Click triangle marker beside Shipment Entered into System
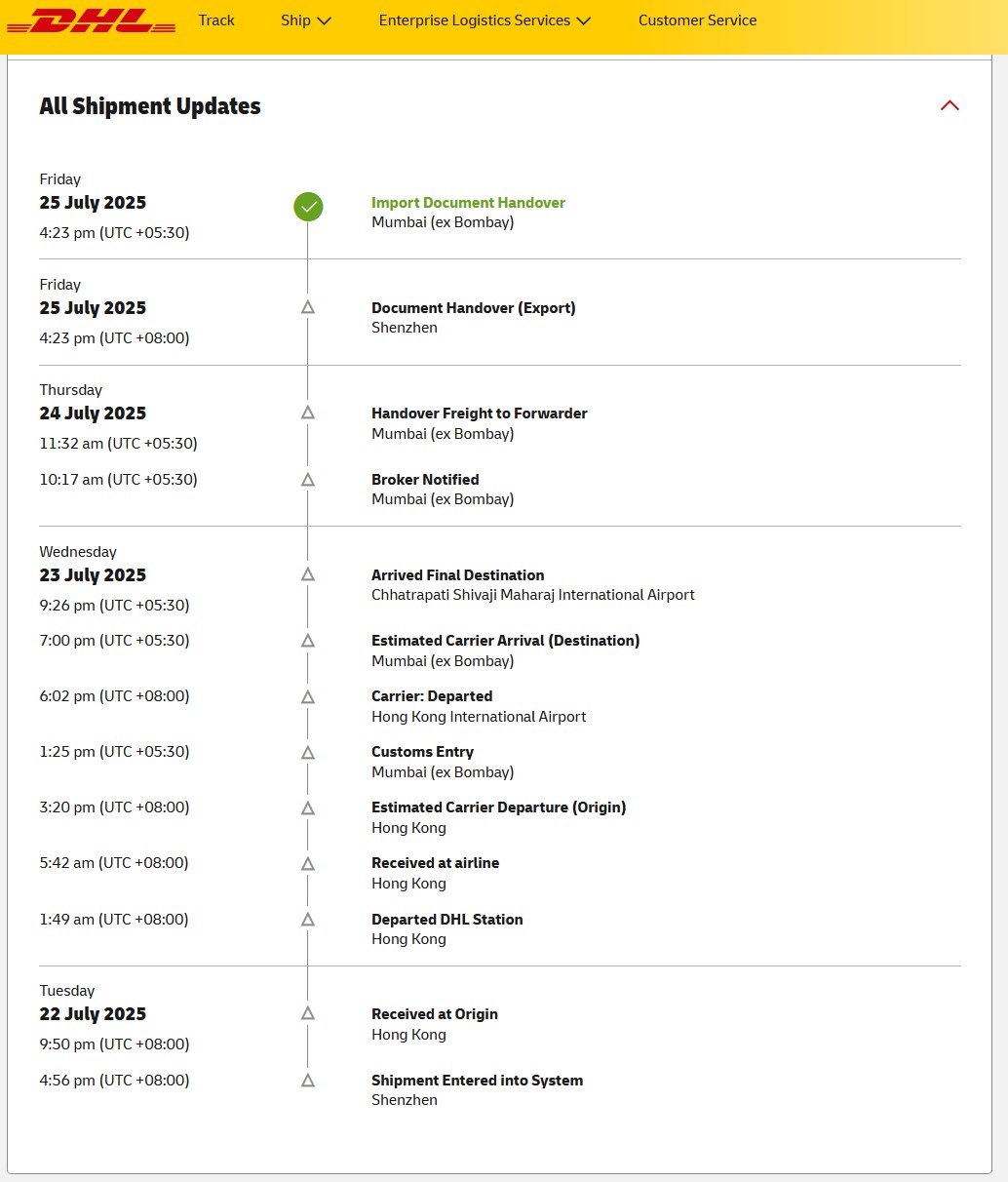The height and width of the screenshot is (1182, 1008). pos(308,1081)
